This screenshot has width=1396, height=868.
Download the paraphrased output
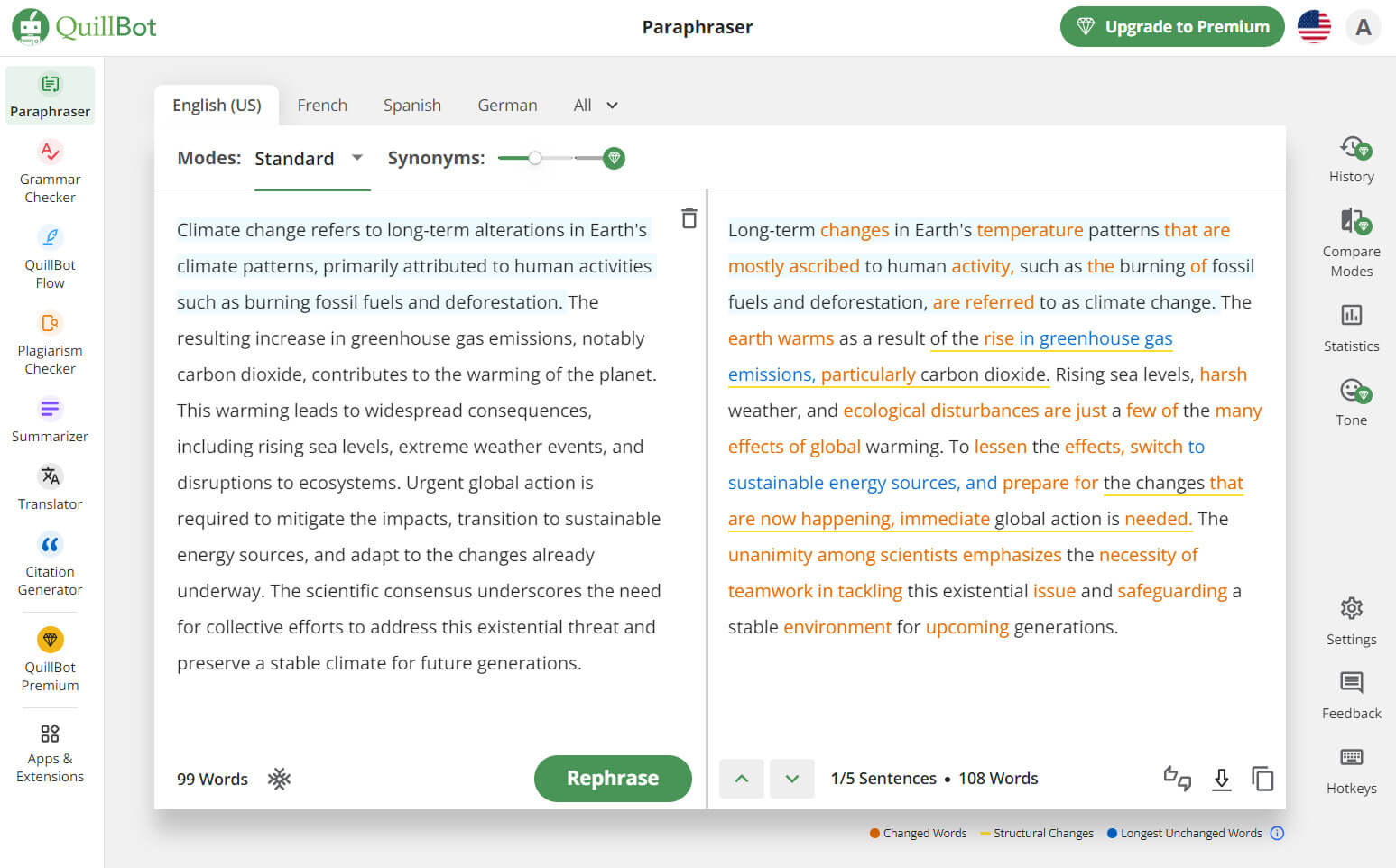[x=1221, y=779]
